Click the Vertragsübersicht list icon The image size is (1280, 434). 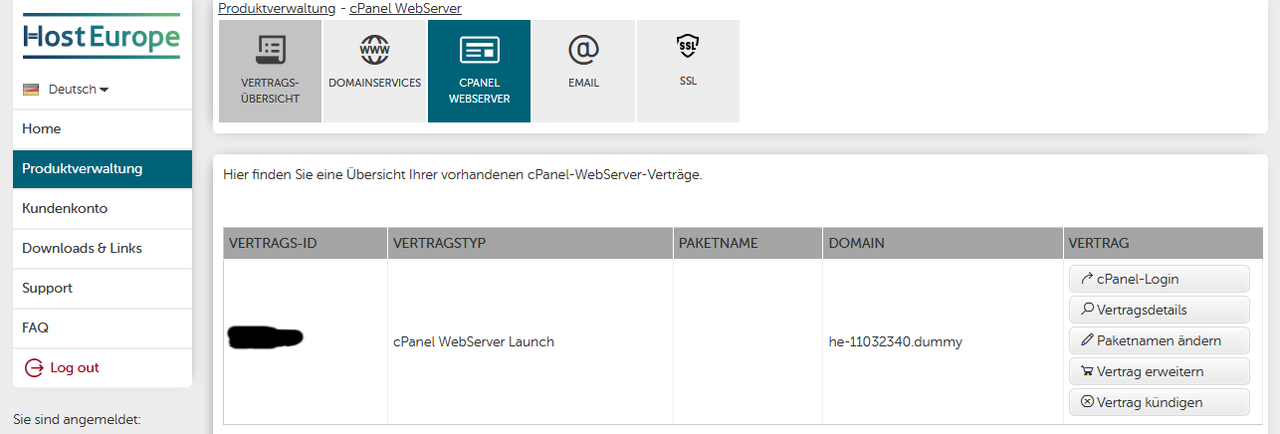270,48
